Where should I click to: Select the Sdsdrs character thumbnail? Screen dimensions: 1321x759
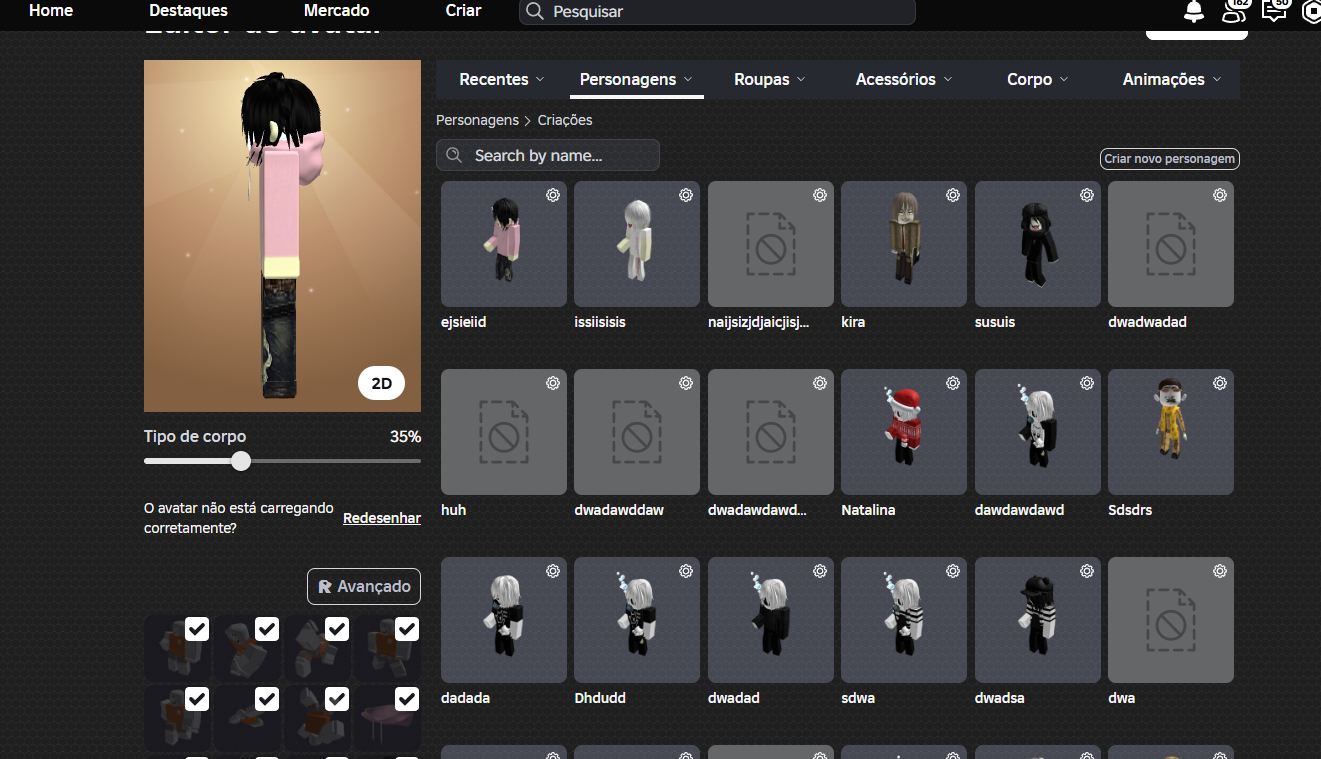click(x=1171, y=432)
